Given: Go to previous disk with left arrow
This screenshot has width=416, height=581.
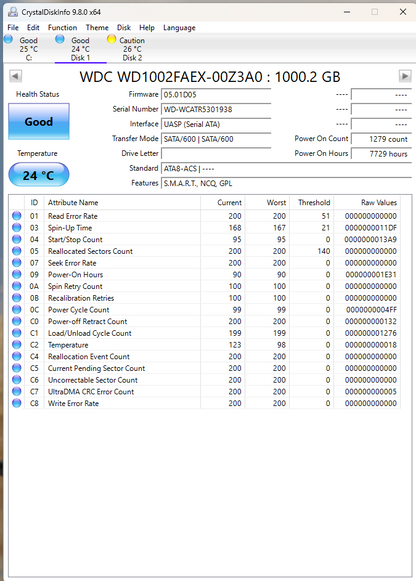Looking at the screenshot, I should tap(15, 76).
